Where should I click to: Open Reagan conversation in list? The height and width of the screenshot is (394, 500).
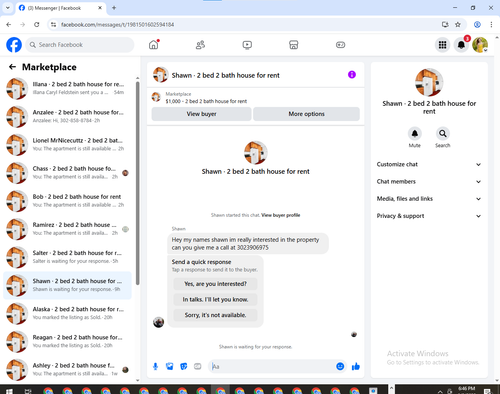(68, 341)
